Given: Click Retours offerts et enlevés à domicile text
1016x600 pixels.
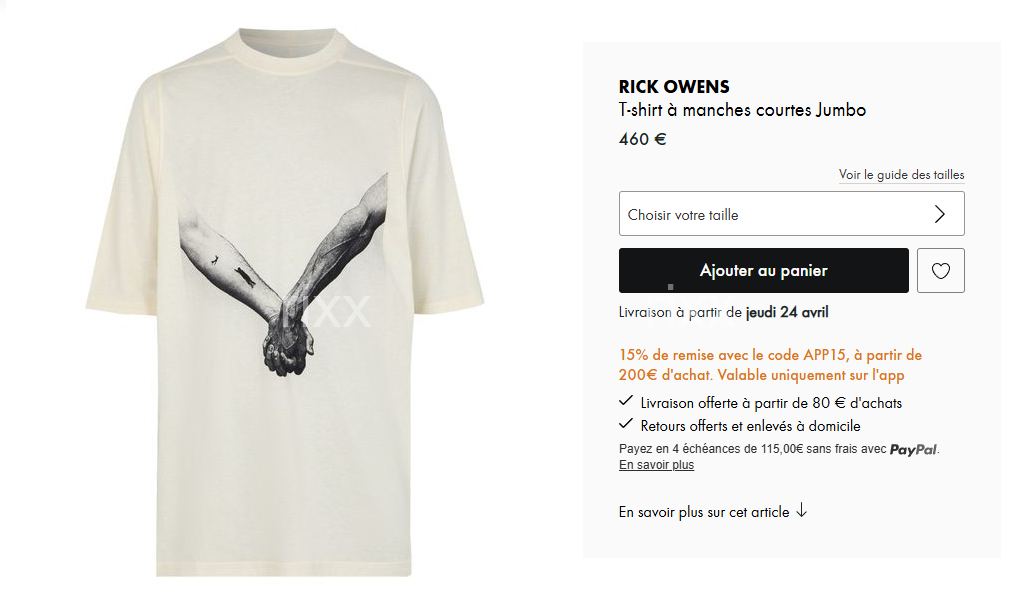Looking at the screenshot, I should point(750,426).
